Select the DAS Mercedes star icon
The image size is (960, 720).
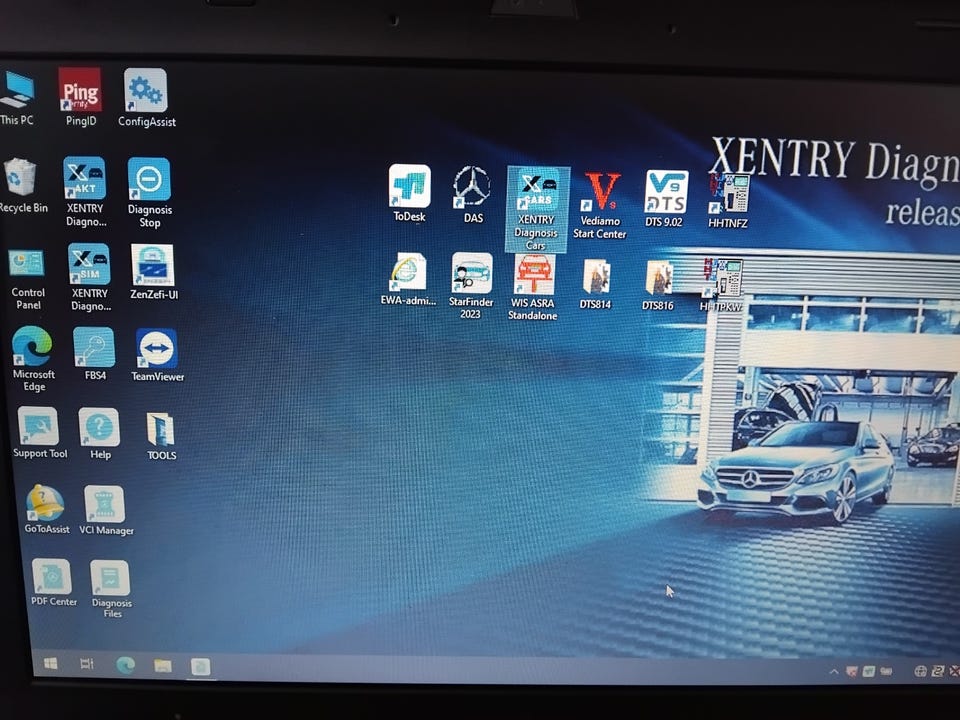(x=472, y=194)
